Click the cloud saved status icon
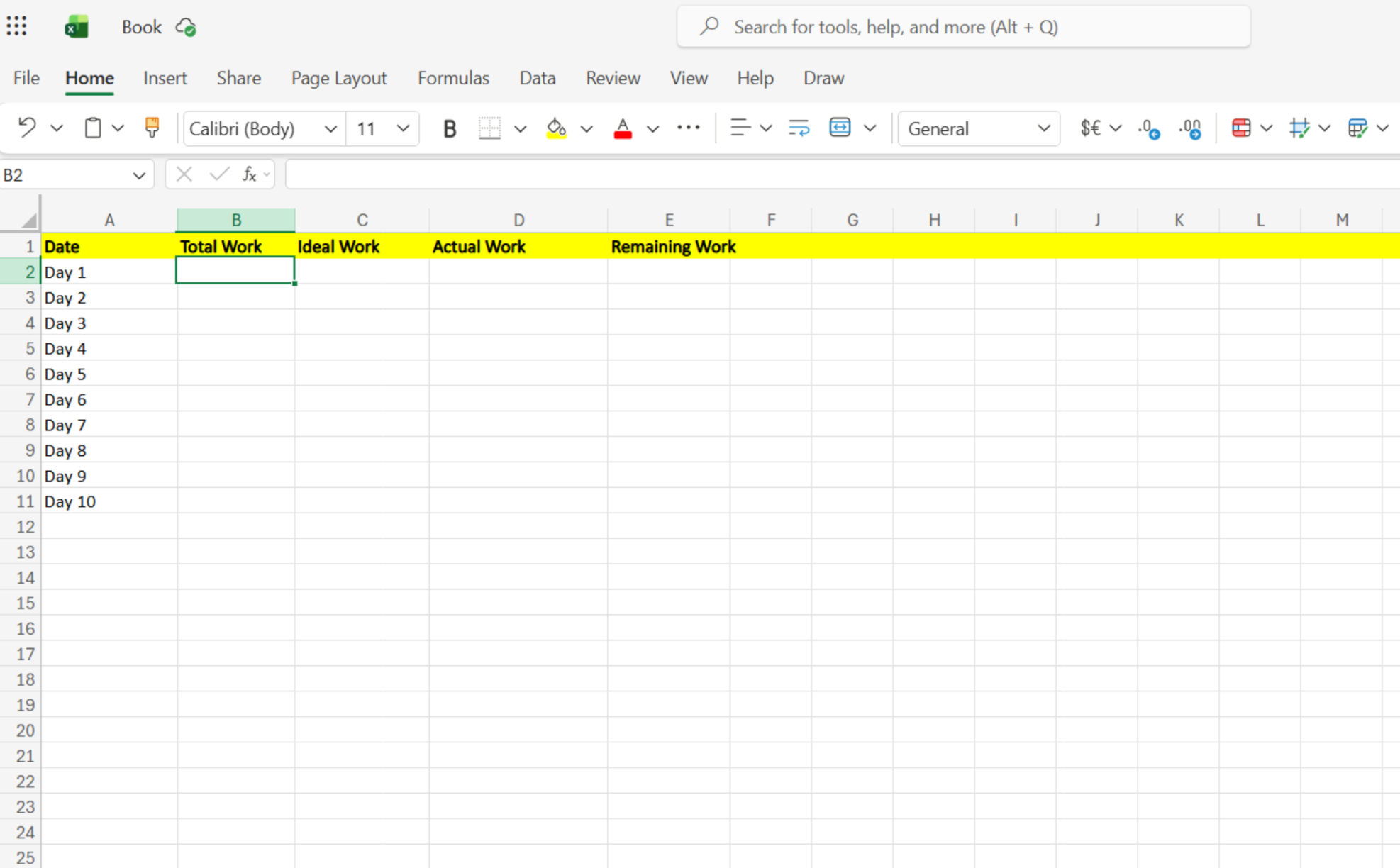 186,27
